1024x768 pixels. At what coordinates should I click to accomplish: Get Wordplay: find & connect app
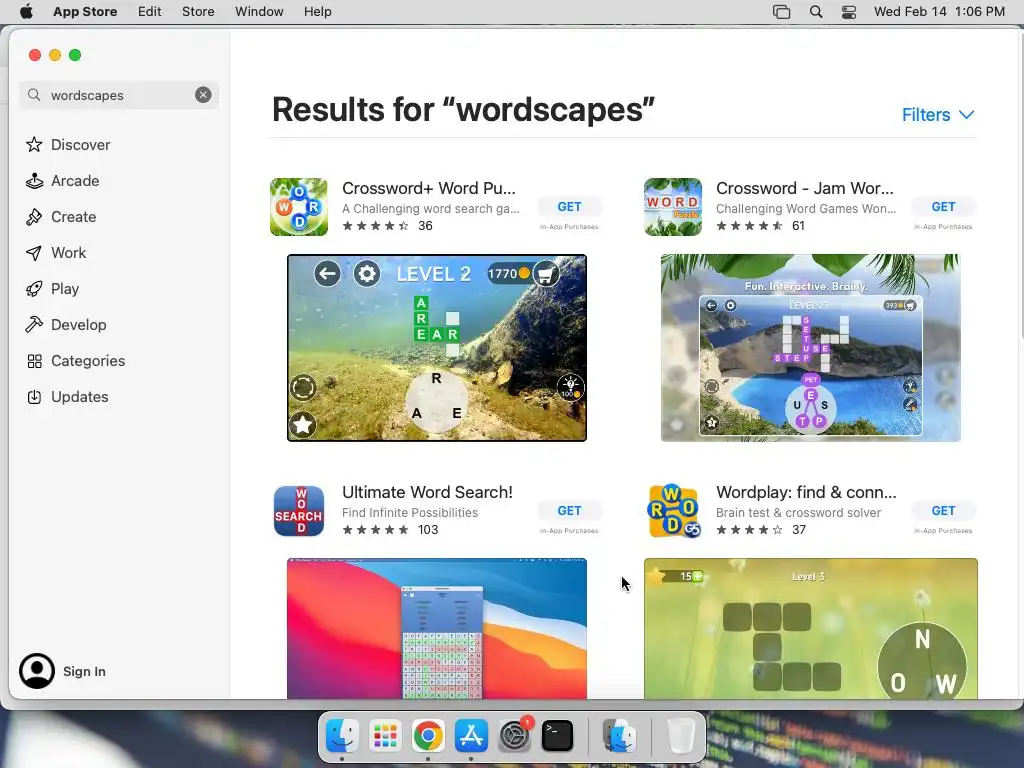pyautogui.click(x=943, y=511)
